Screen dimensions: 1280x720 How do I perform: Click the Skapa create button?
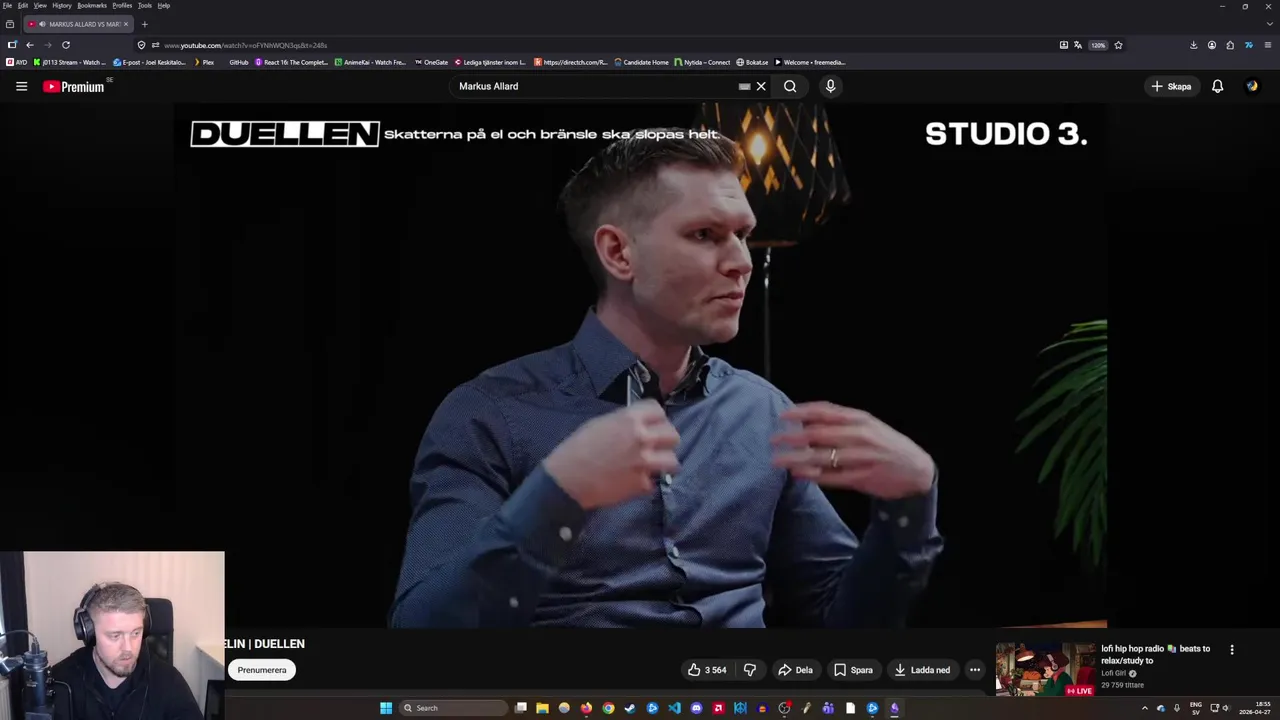(1171, 86)
